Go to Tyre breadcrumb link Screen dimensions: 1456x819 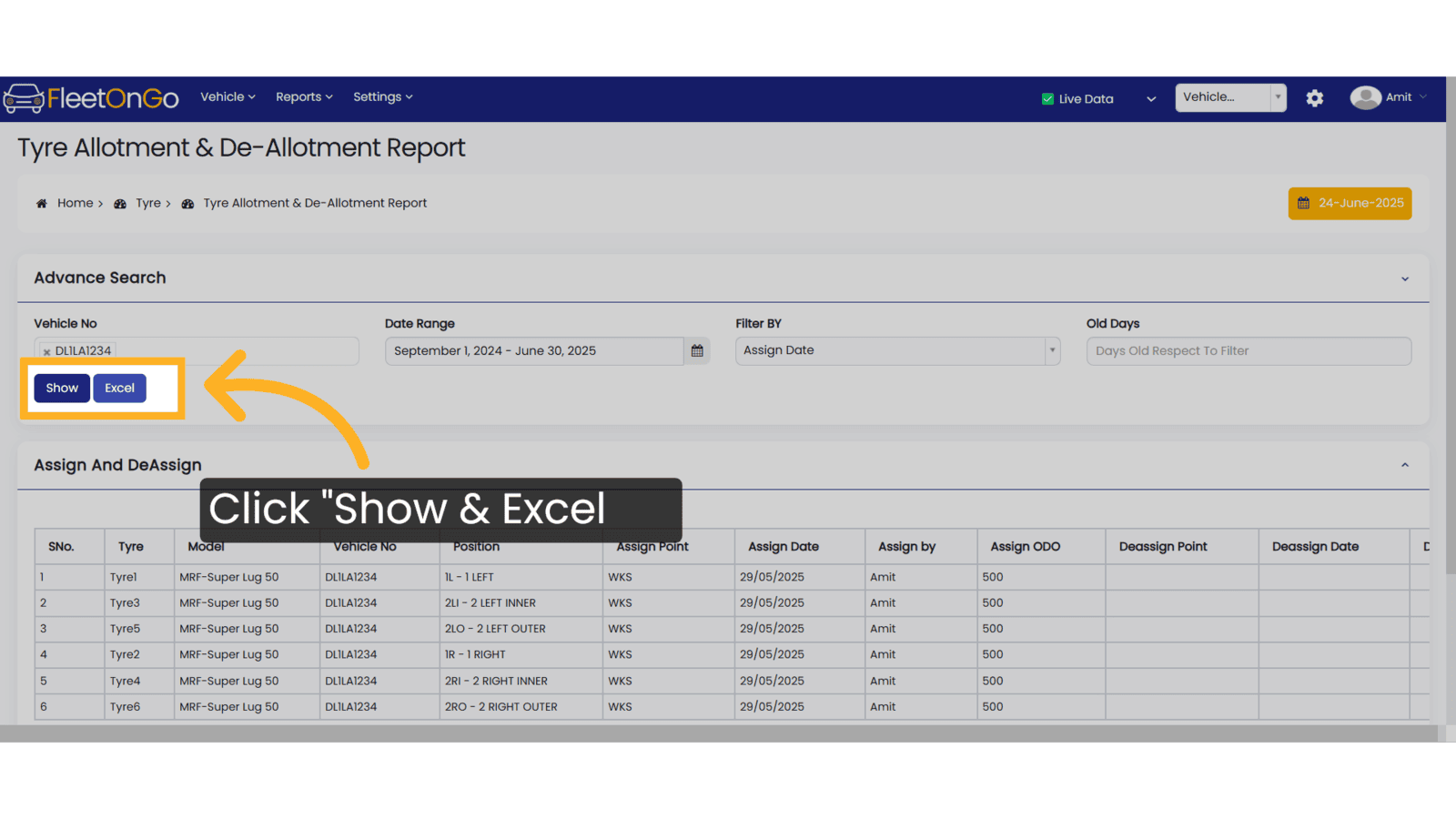click(x=148, y=203)
